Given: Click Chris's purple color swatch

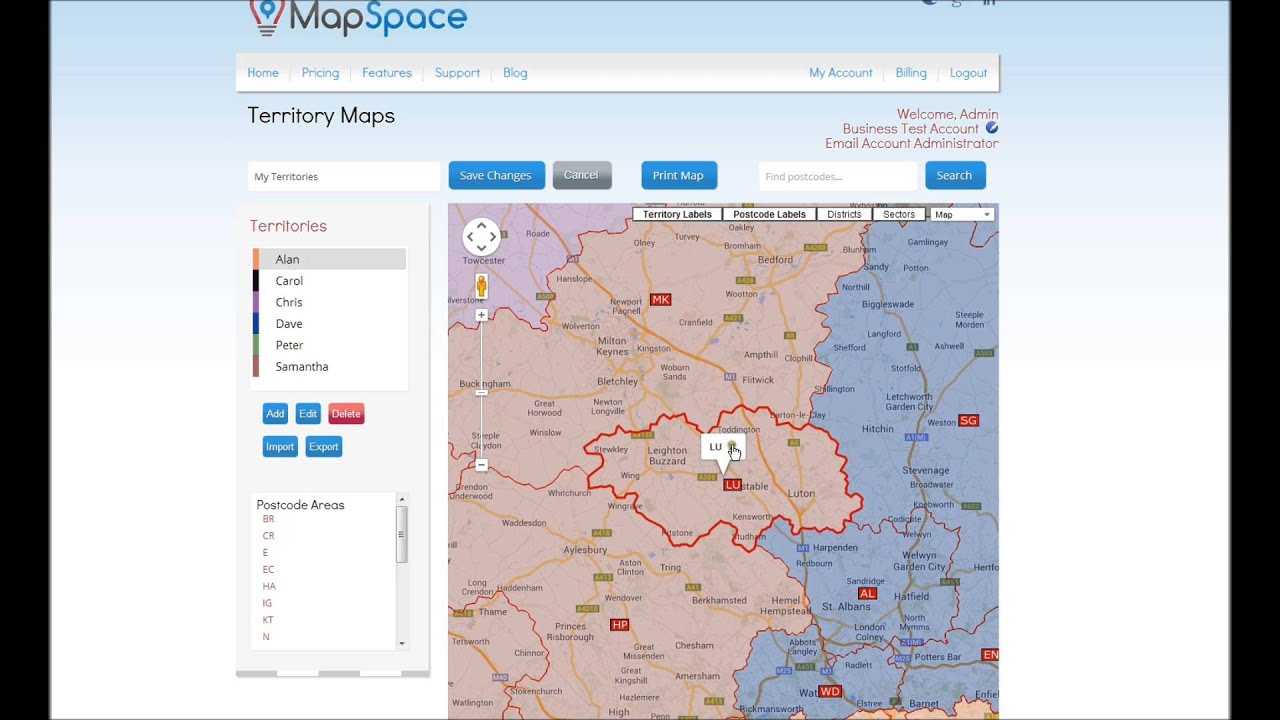Looking at the screenshot, I should [256, 302].
